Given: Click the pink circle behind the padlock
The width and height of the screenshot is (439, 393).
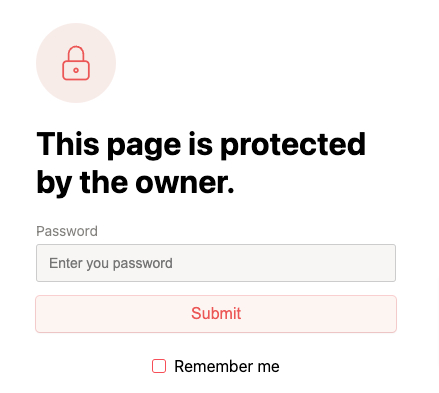Looking at the screenshot, I should click(76, 63).
